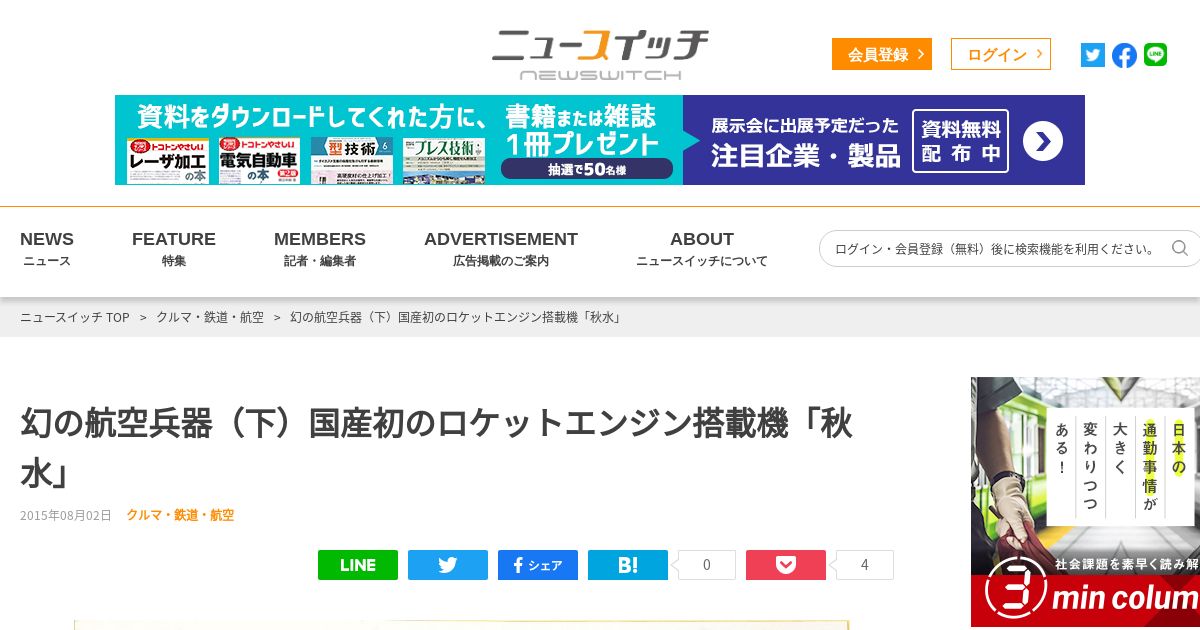Open the Twitter icon in the header

1092,55
